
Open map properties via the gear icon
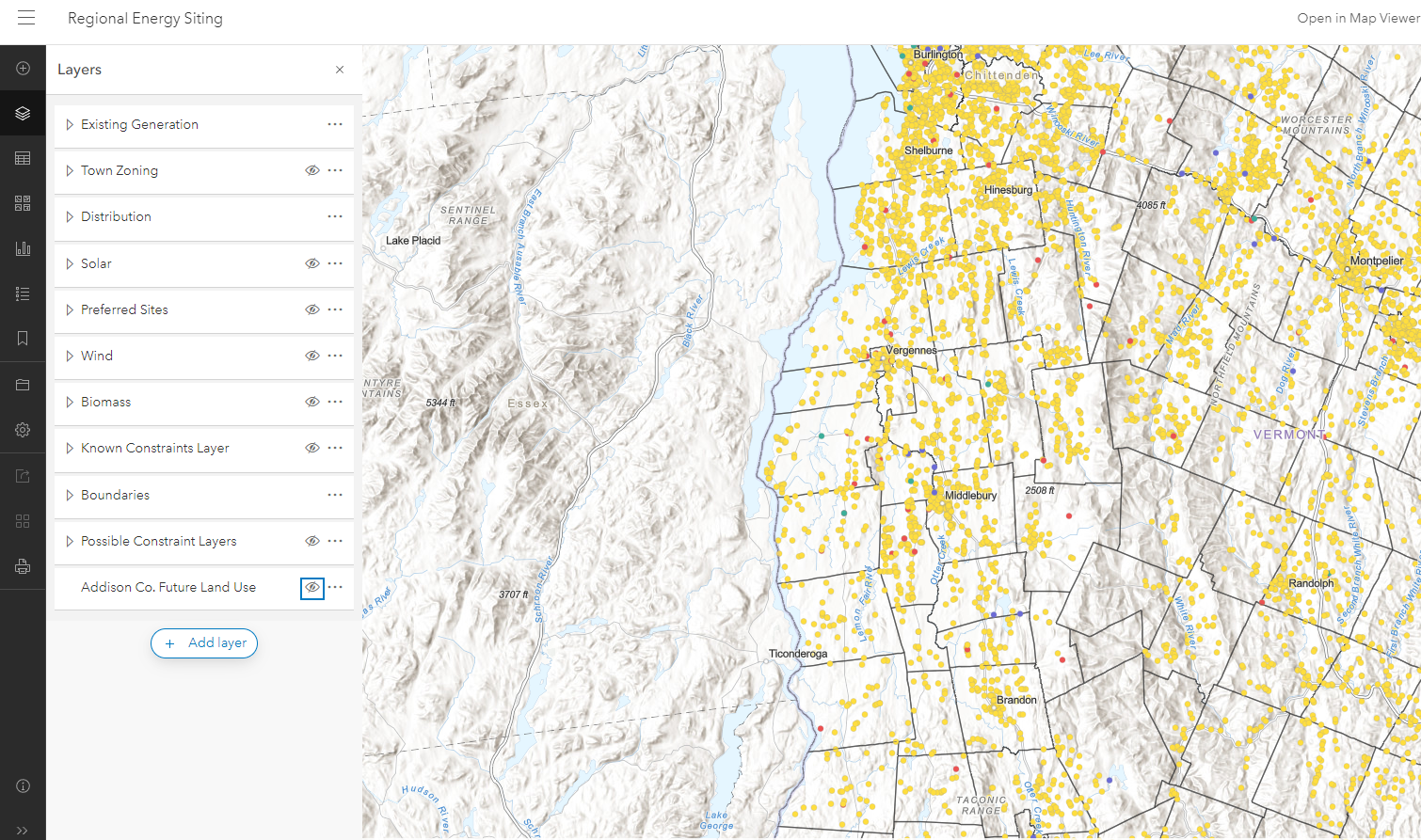tap(23, 430)
